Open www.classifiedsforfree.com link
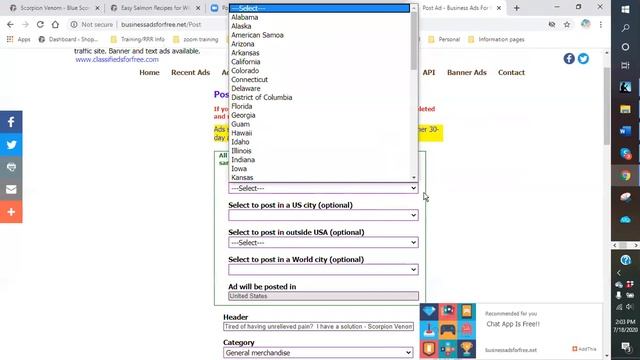640x360 pixels. click(117, 60)
